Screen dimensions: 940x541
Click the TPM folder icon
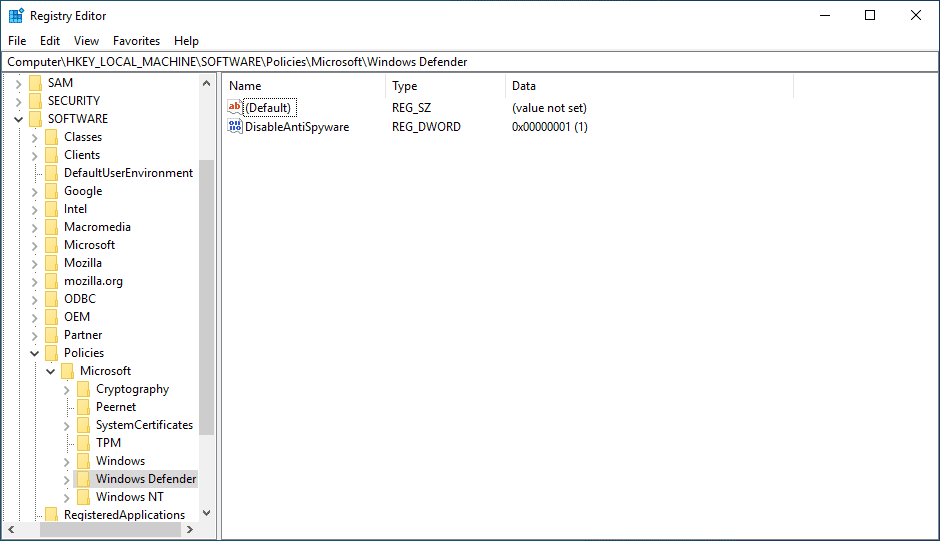tap(84, 443)
